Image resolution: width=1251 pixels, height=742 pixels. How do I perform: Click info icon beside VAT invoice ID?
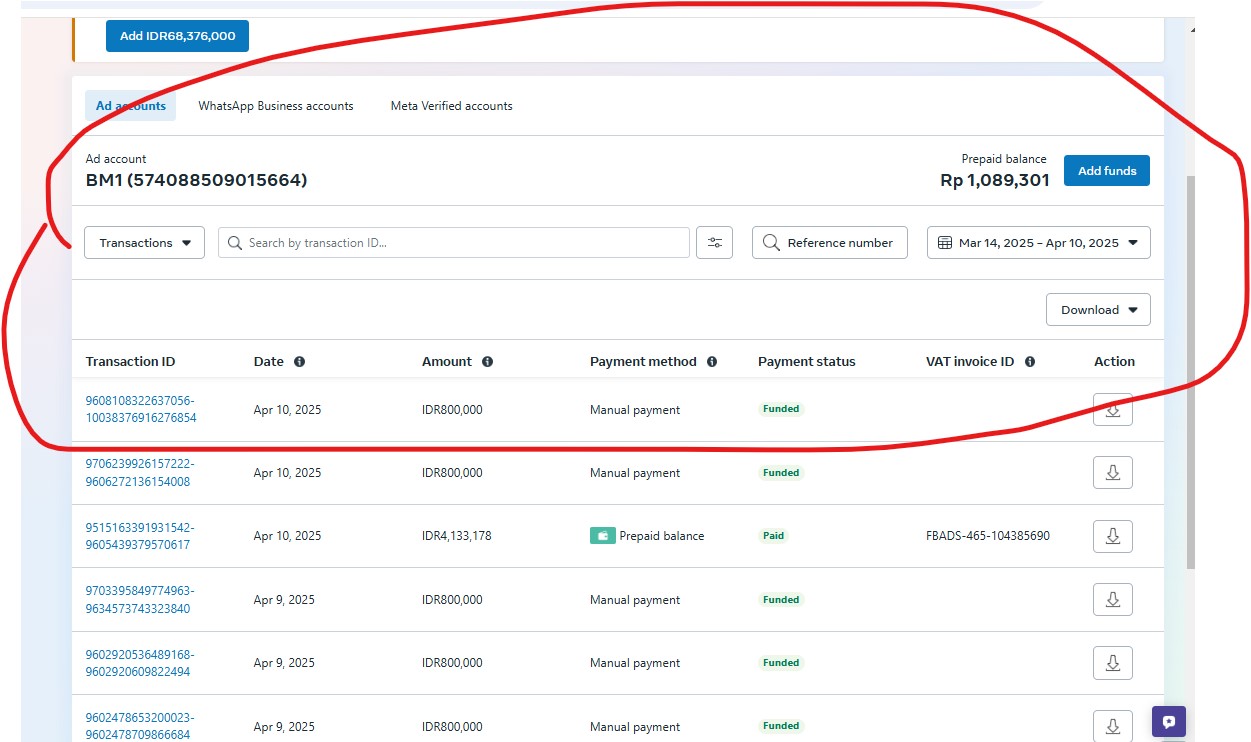pyautogui.click(x=1029, y=362)
